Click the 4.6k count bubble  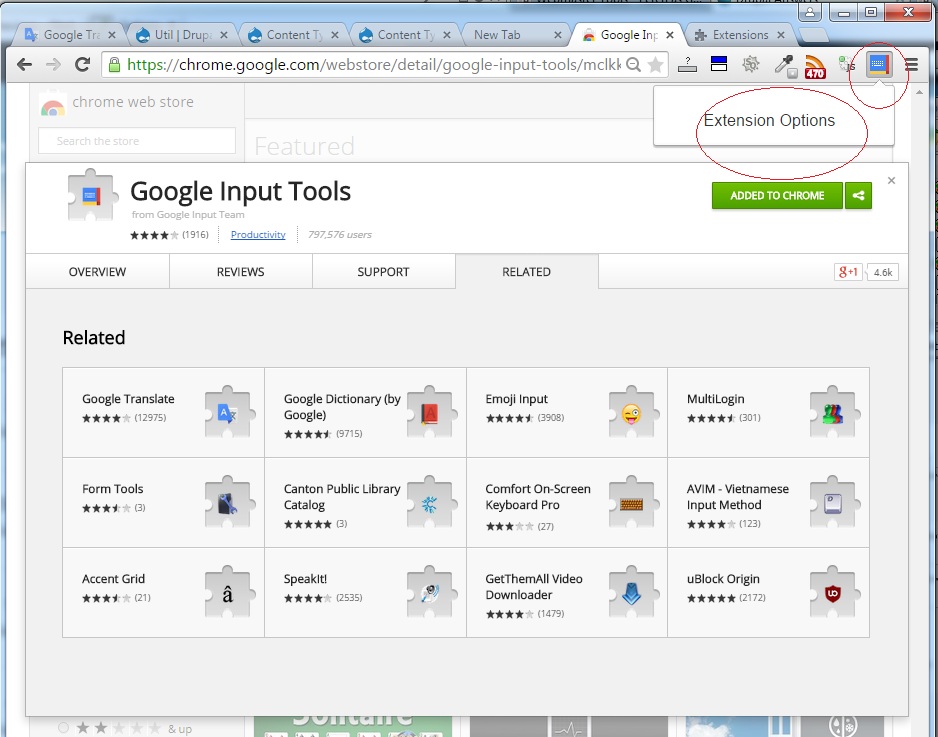click(x=882, y=272)
